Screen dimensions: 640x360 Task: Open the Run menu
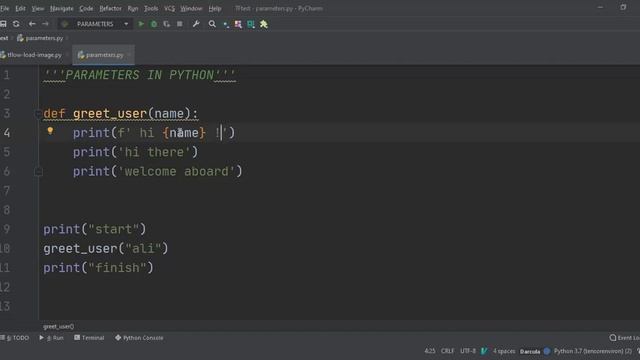tap(133, 8)
